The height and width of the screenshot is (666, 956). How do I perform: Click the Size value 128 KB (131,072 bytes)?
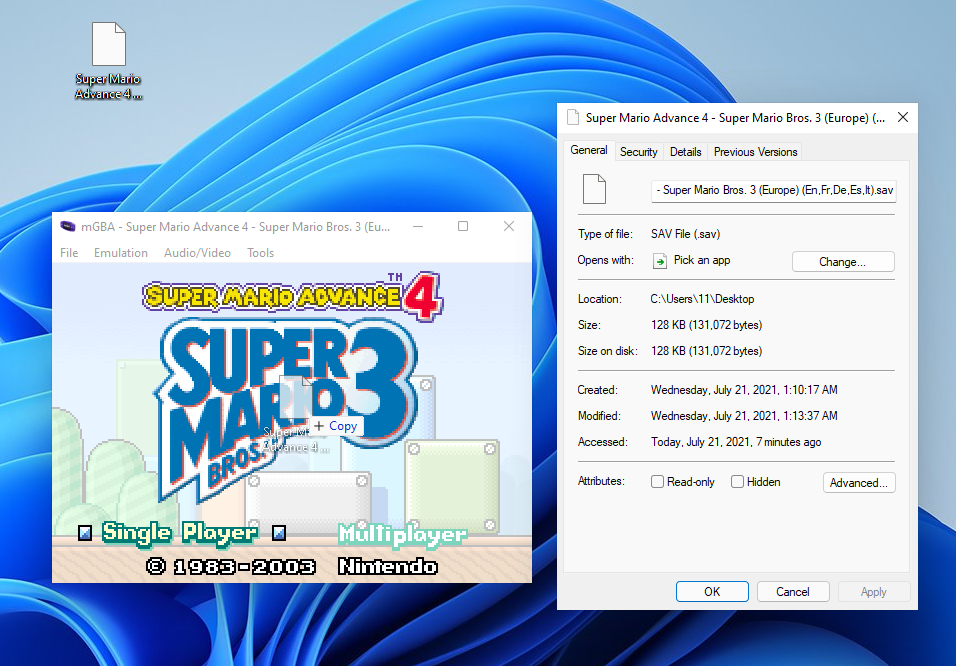point(707,325)
